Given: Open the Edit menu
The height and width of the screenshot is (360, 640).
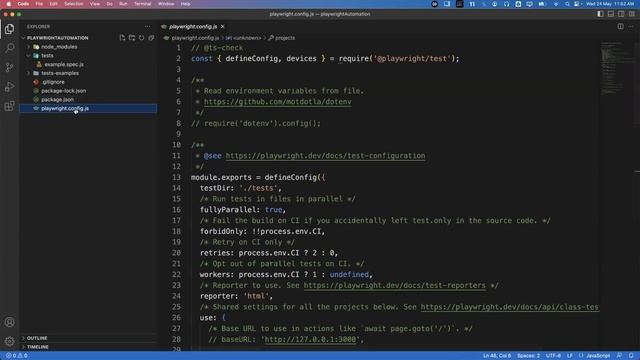Looking at the screenshot, I should coord(53,4).
